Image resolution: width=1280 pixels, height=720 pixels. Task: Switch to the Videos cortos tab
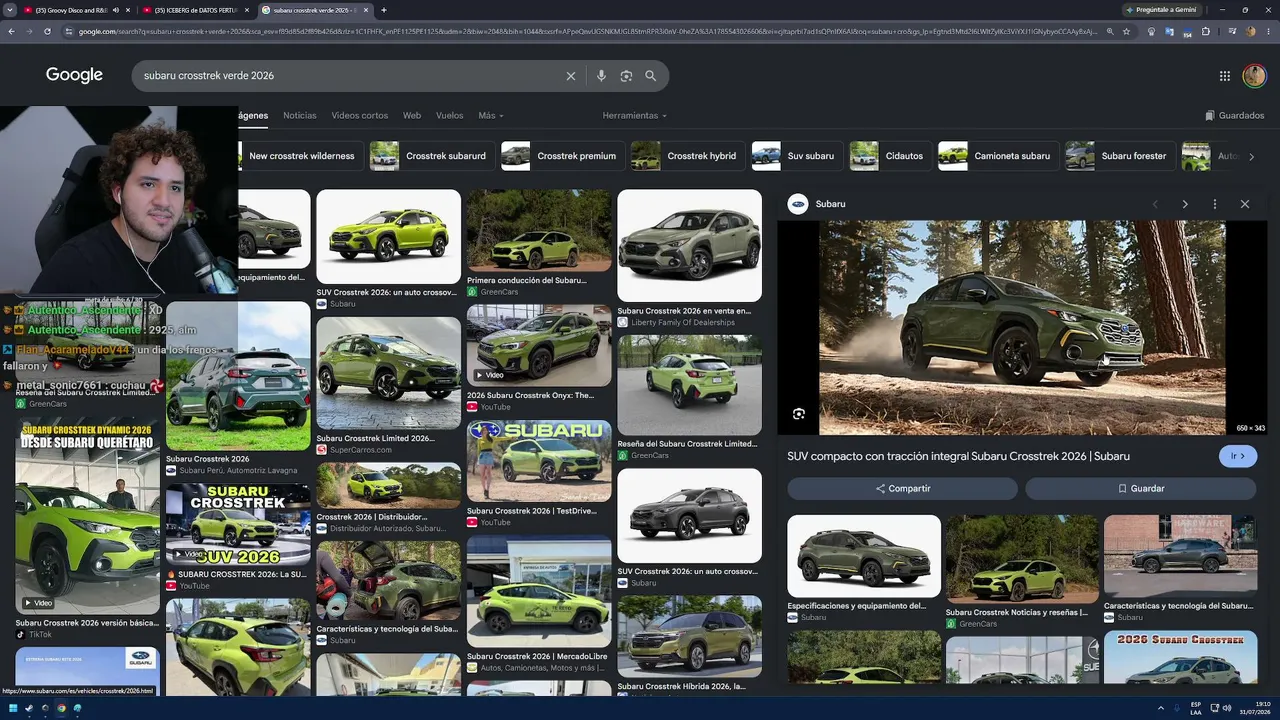(360, 116)
